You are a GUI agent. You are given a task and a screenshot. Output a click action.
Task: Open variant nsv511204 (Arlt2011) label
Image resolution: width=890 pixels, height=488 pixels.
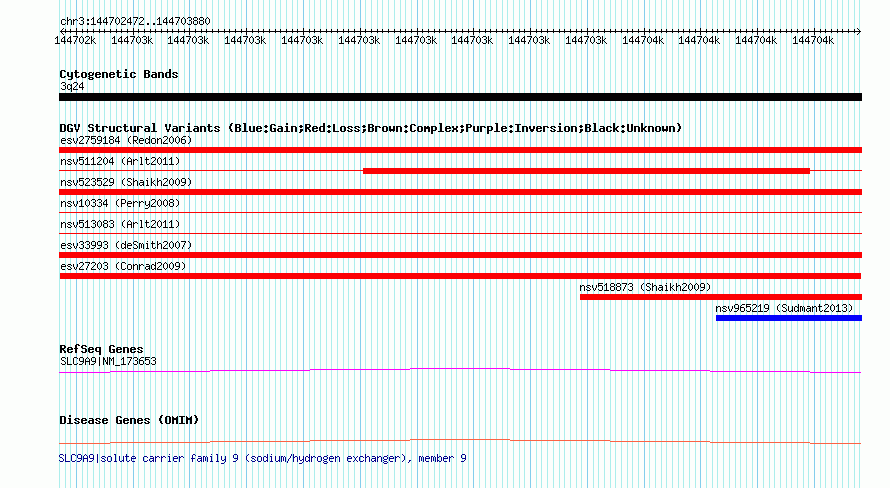(120, 161)
